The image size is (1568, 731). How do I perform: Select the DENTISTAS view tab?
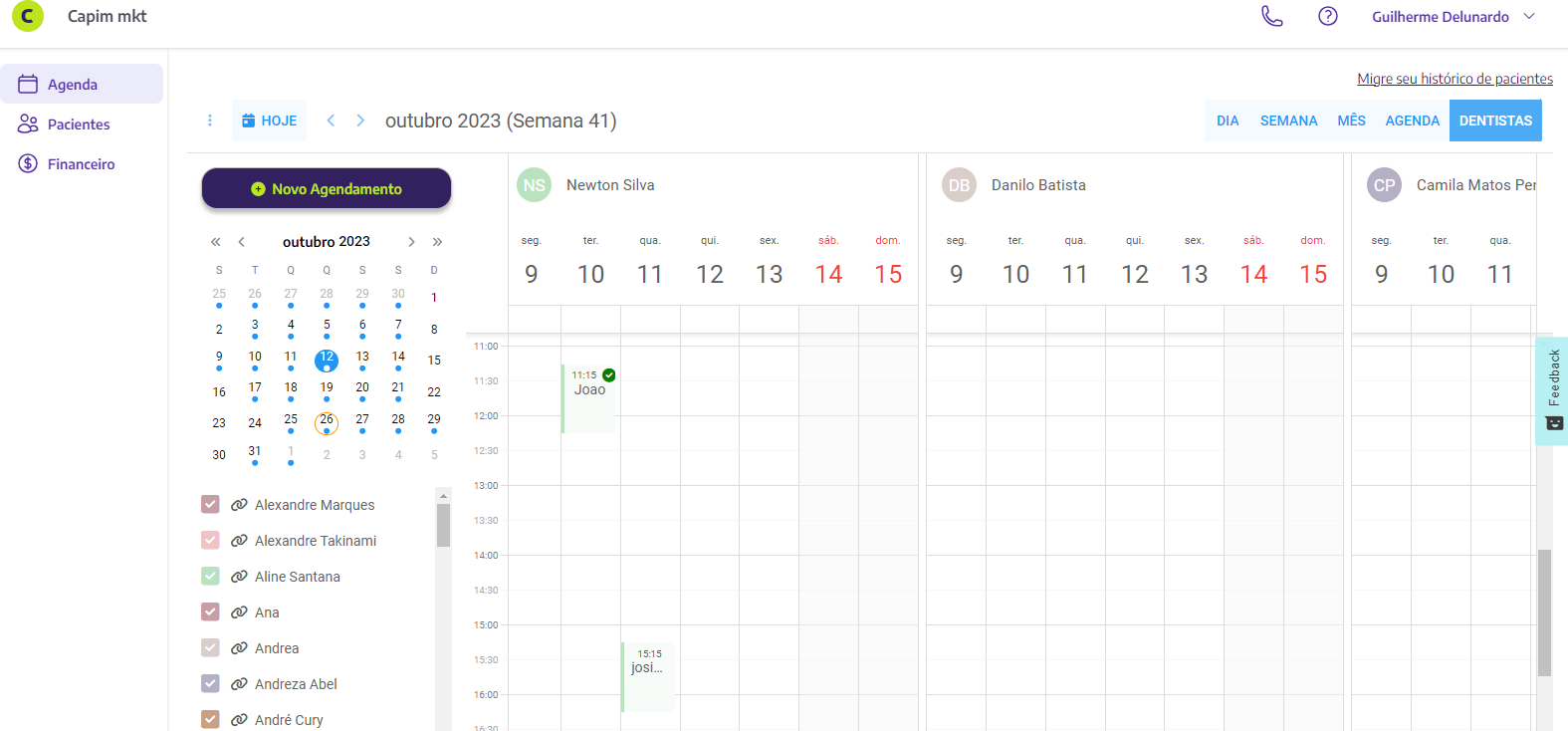click(x=1495, y=121)
